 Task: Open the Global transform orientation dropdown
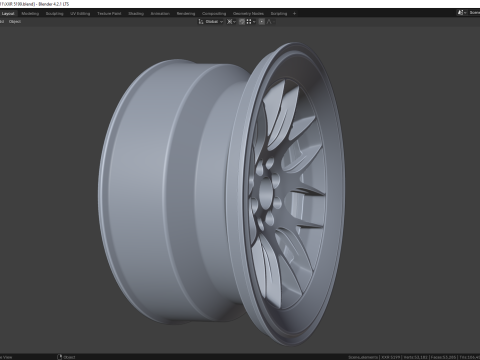(x=211, y=22)
